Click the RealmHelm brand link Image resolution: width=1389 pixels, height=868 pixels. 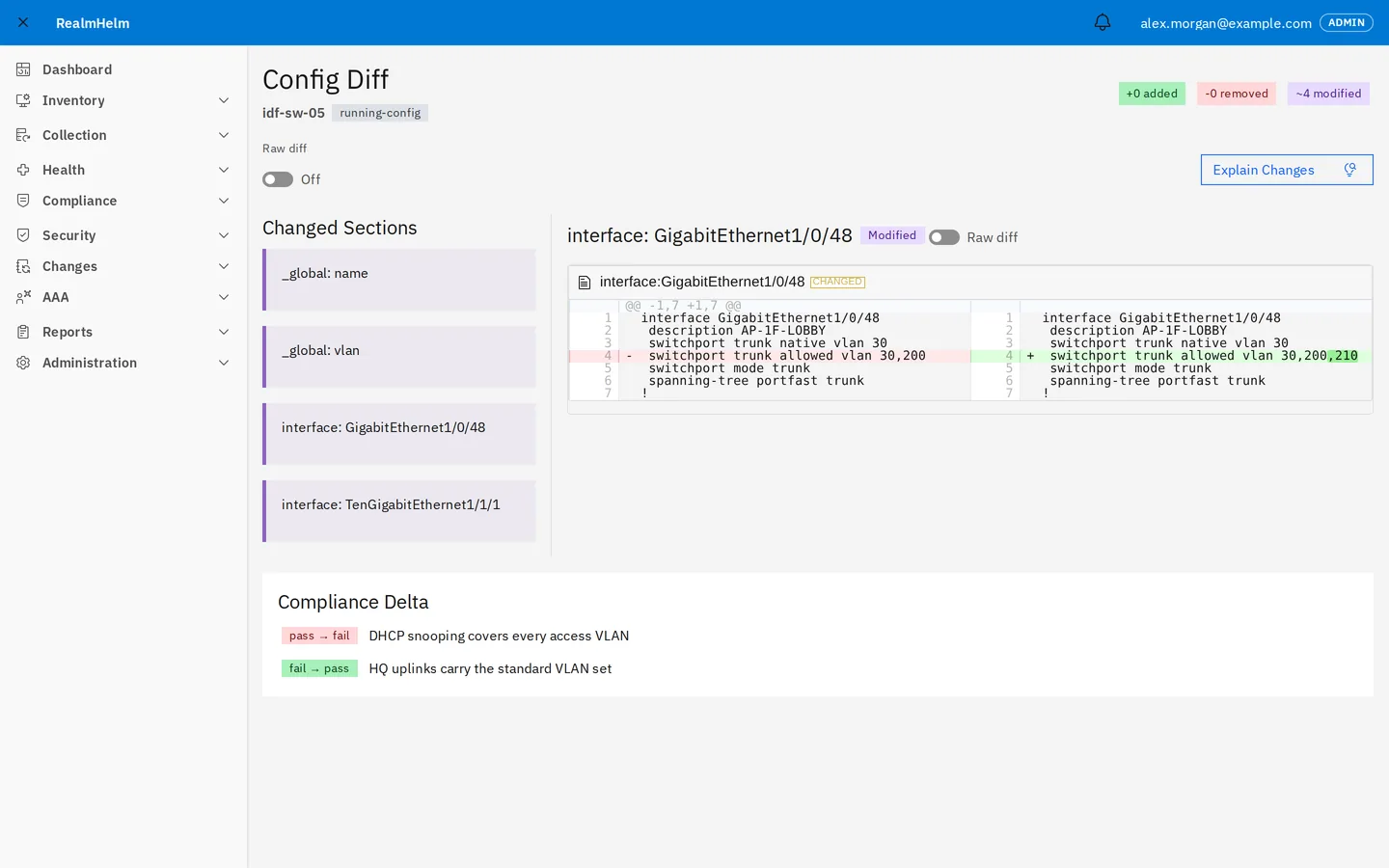(93, 23)
